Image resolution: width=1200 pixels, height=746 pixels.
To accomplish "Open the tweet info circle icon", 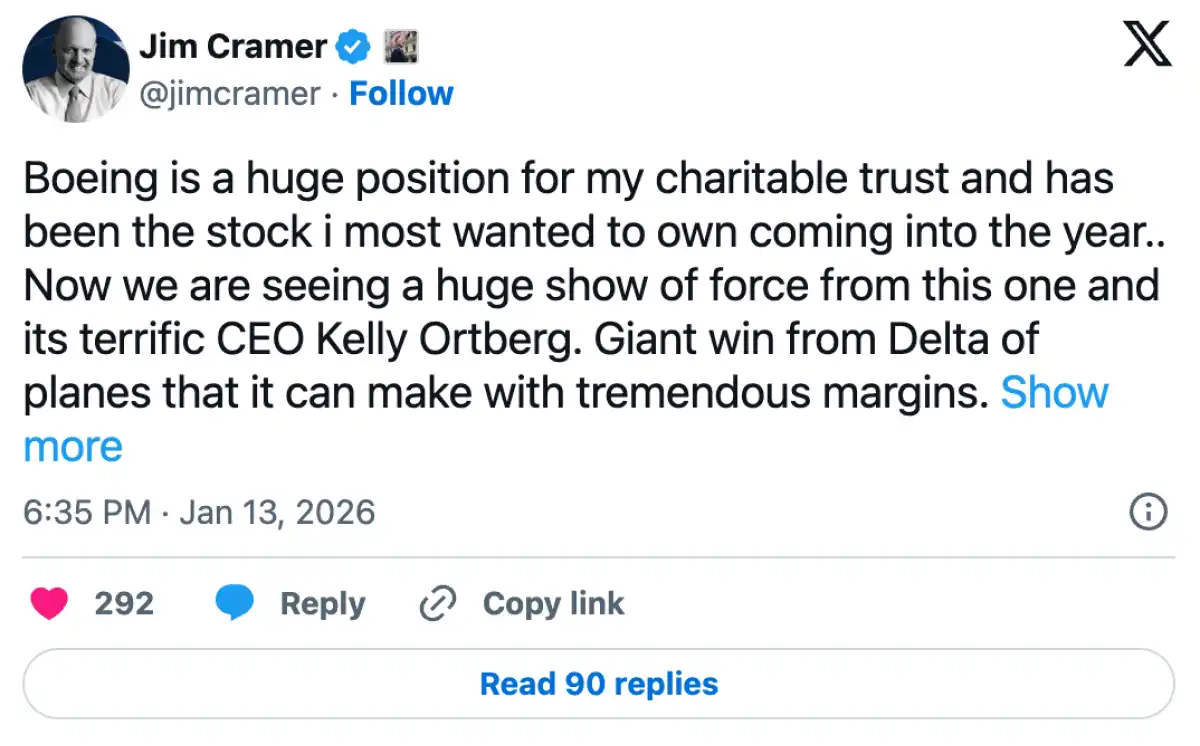I will (x=1148, y=513).
